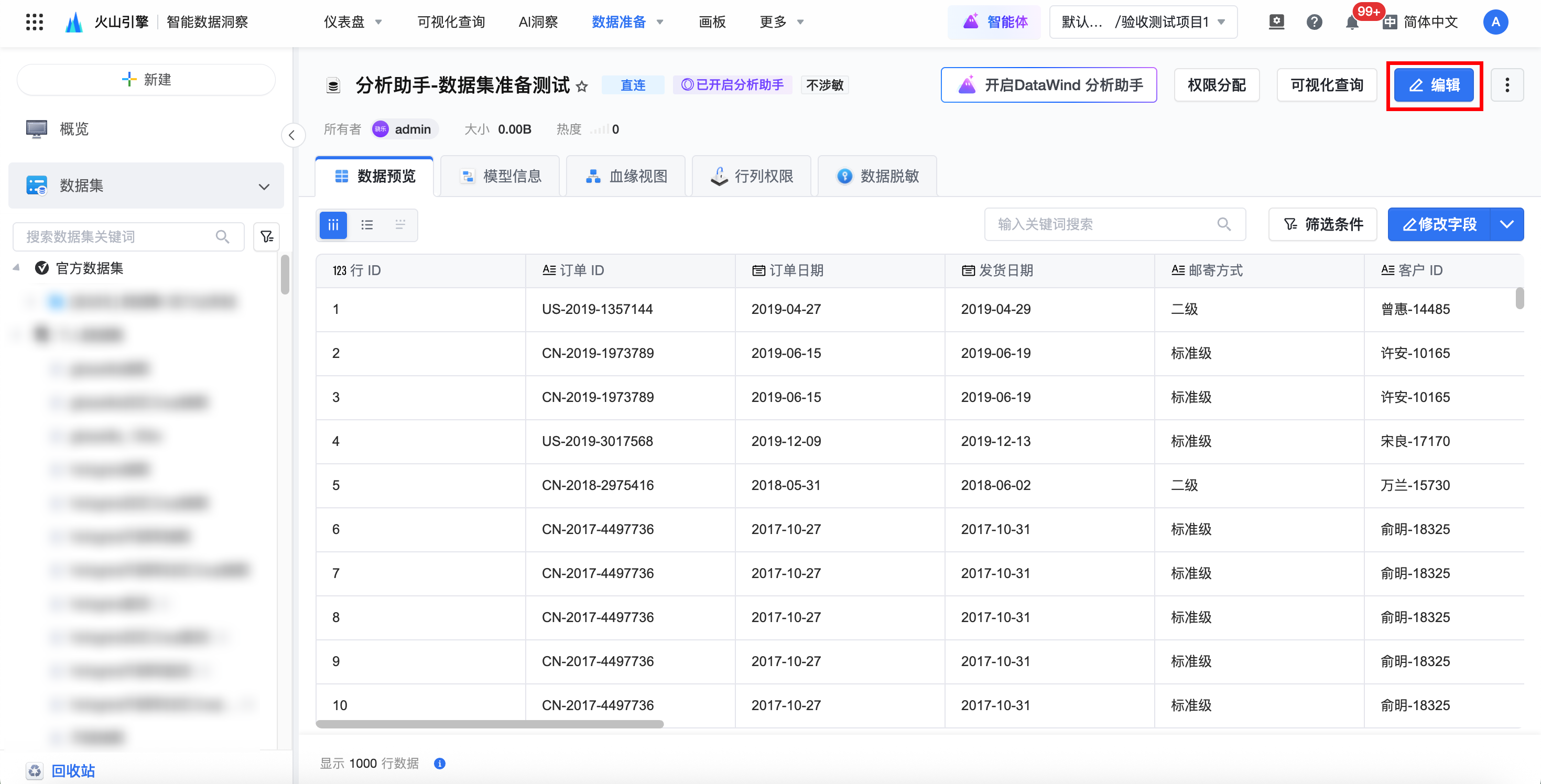
Task: Click the 修改字段 button
Action: [x=1439, y=224]
